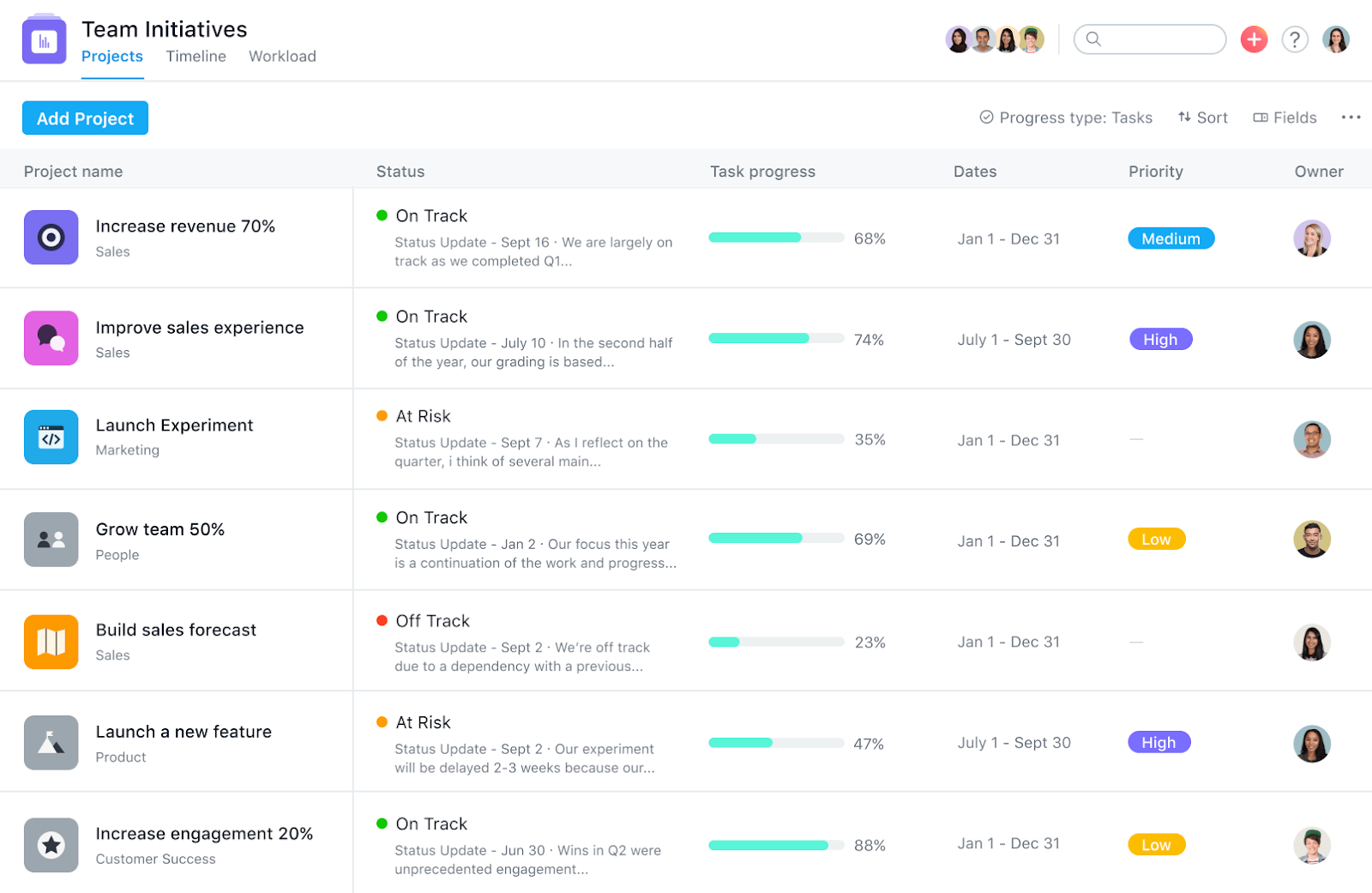The height and width of the screenshot is (893, 1372).
Task: Click the Team Initiatives project icon
Action: coord(44,39)
